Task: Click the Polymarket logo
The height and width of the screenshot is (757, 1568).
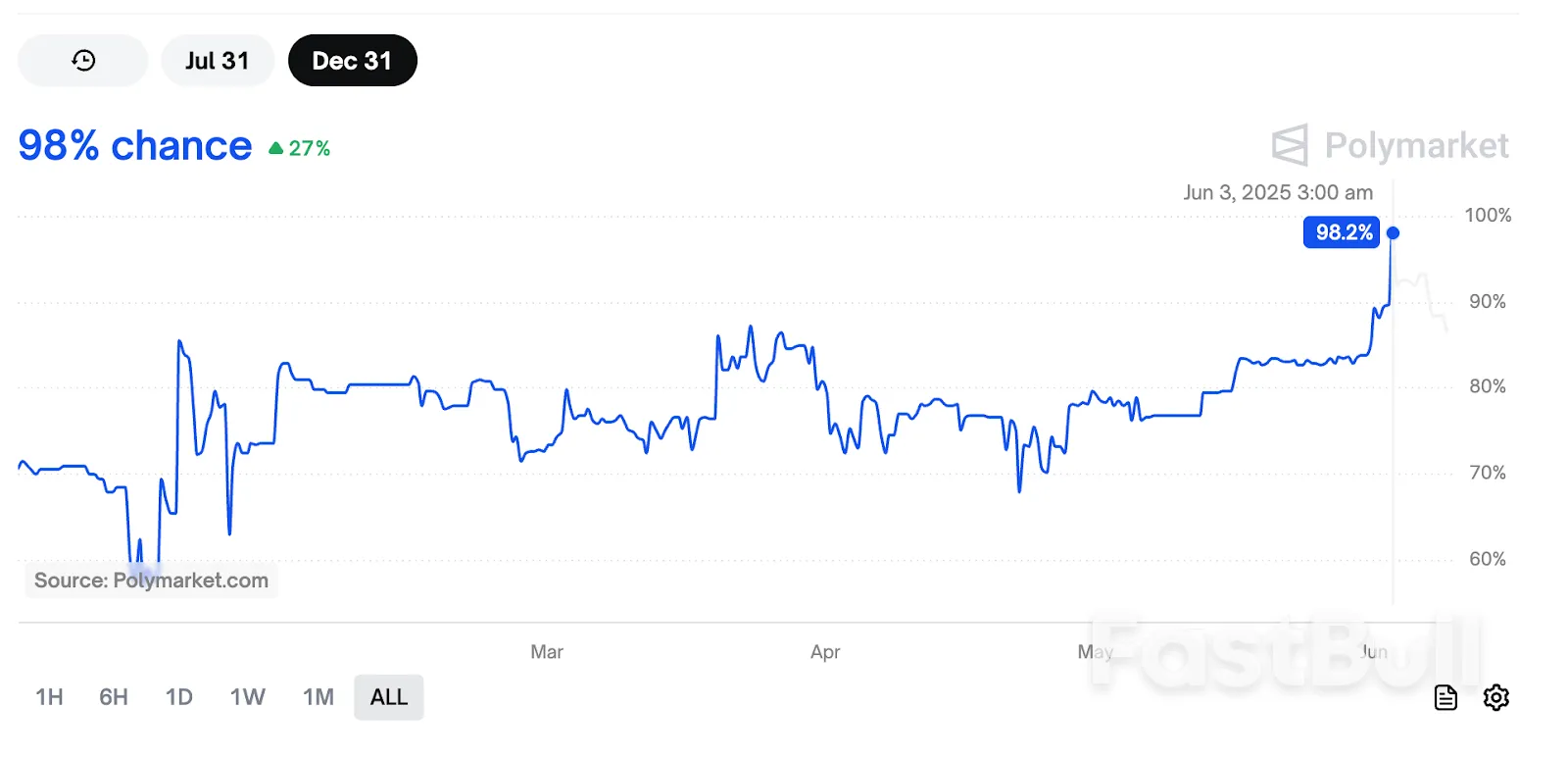Action: point(1391,145)
